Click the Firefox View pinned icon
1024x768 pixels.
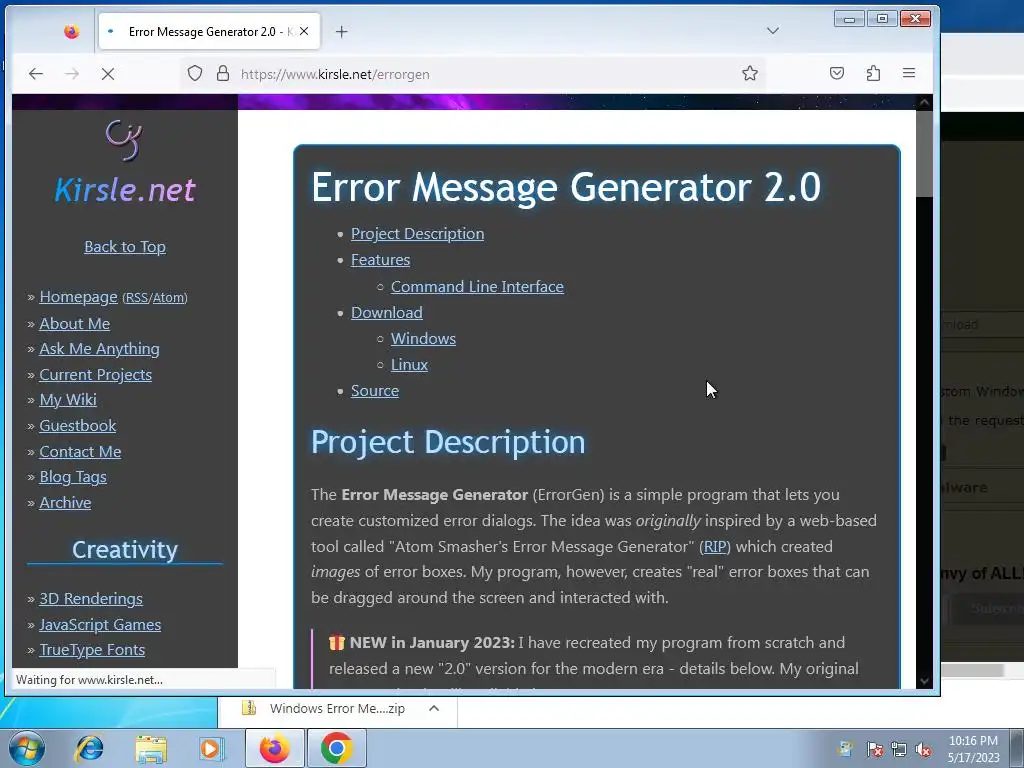coord(71,31)
